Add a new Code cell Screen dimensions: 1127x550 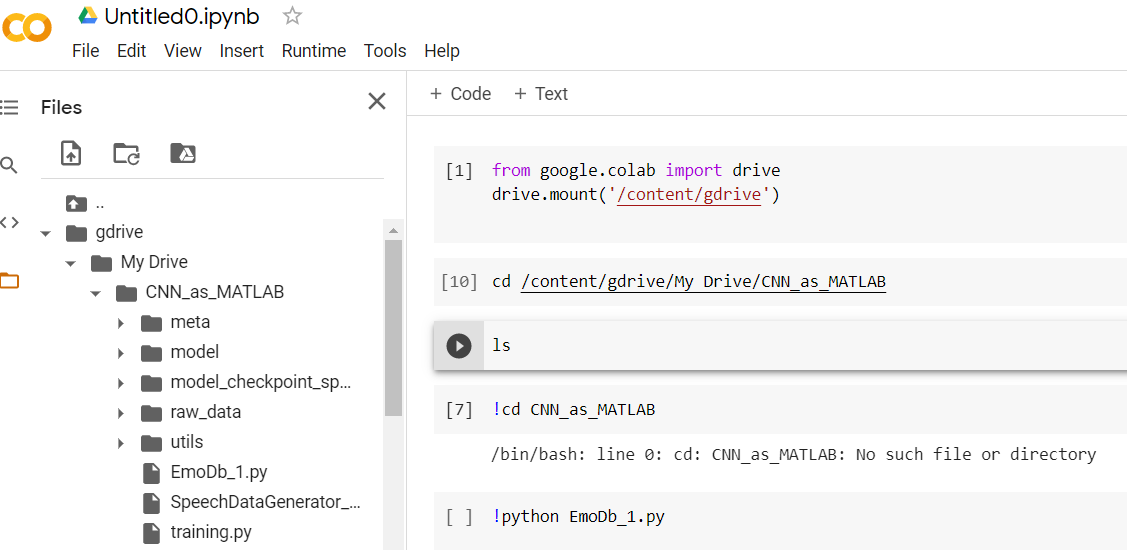[x=460, y=94]
